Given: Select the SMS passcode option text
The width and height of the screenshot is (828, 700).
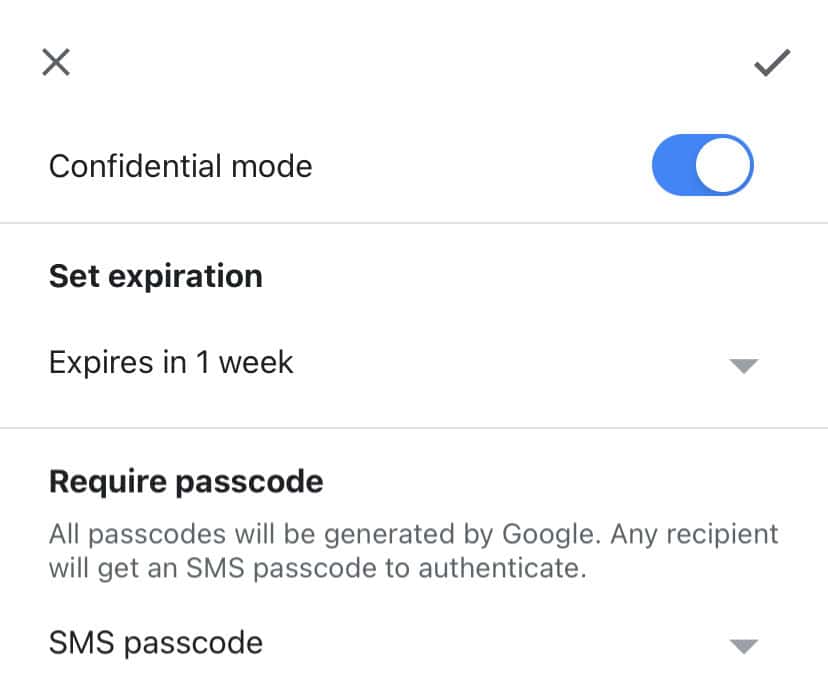Looking at the screenshot, I should click(x=155, y=643).
